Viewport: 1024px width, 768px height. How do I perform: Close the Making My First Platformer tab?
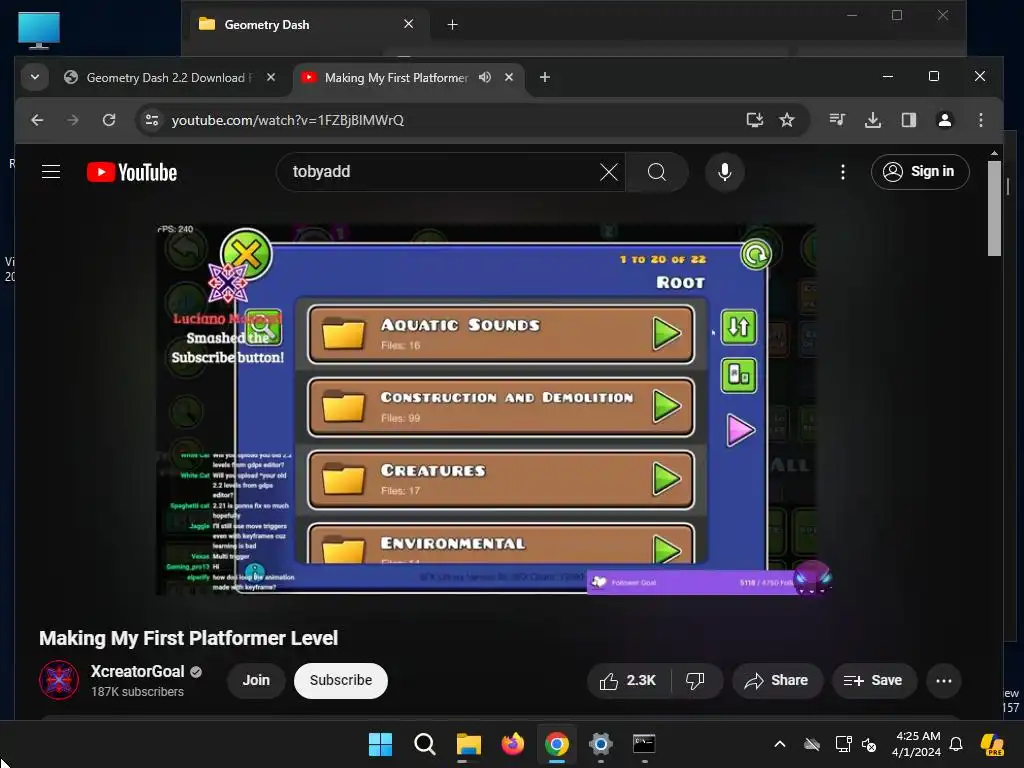pos(509,77)
